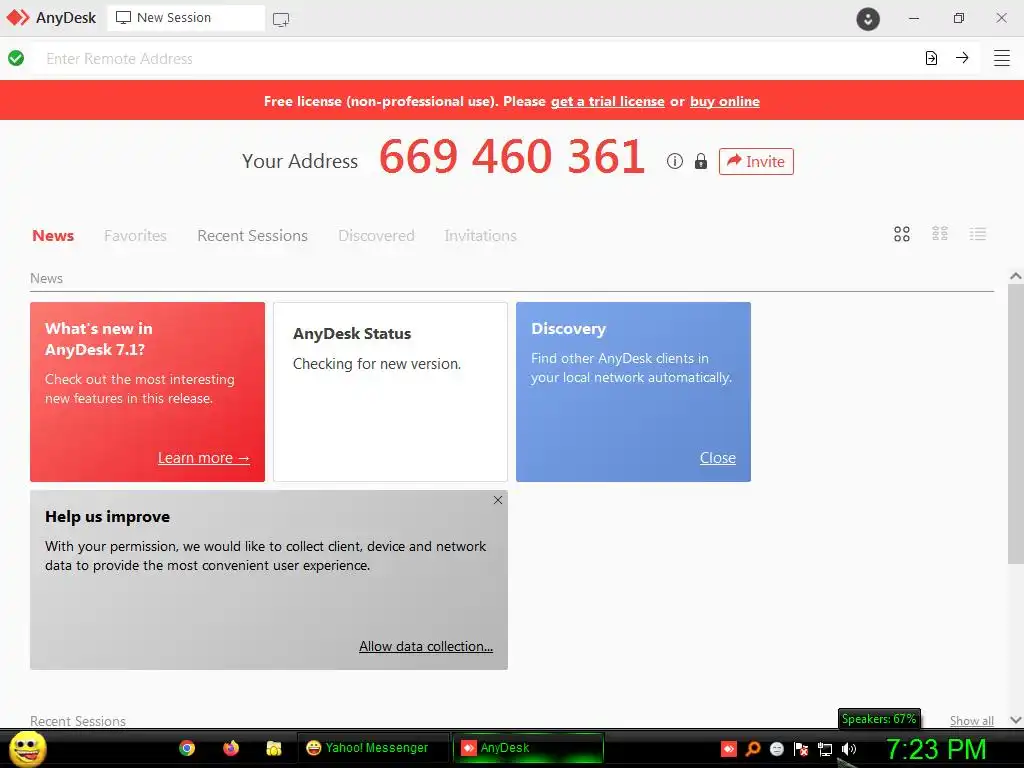Switch to Yahoo! Messenger taskbar button

pos(374,748)
